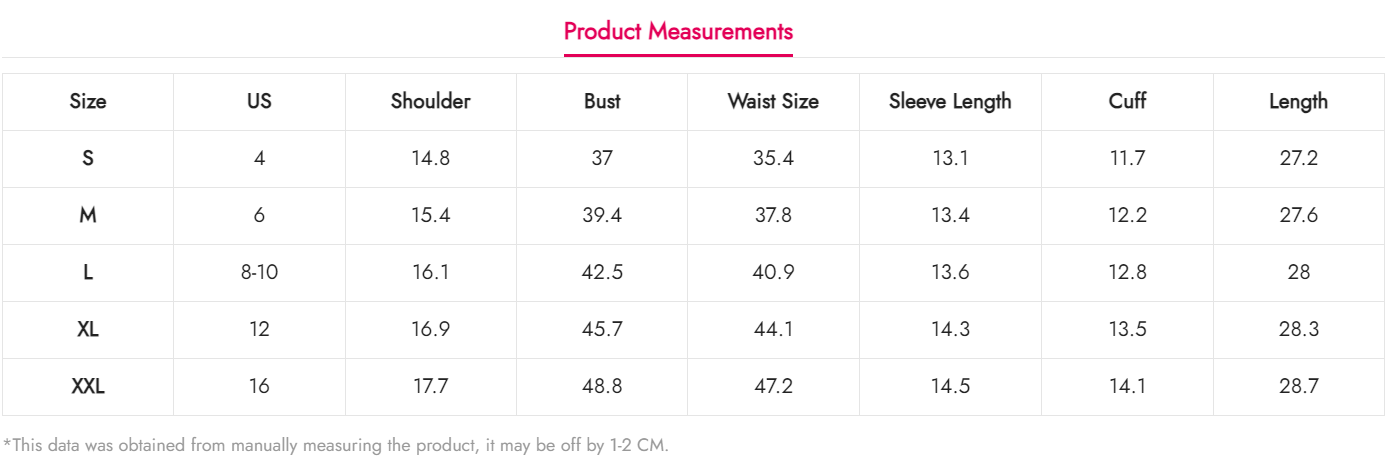Screen dimensions: 1395x460
Task: Click the manual measurement disclaimer note
Action: coord(336,445)
